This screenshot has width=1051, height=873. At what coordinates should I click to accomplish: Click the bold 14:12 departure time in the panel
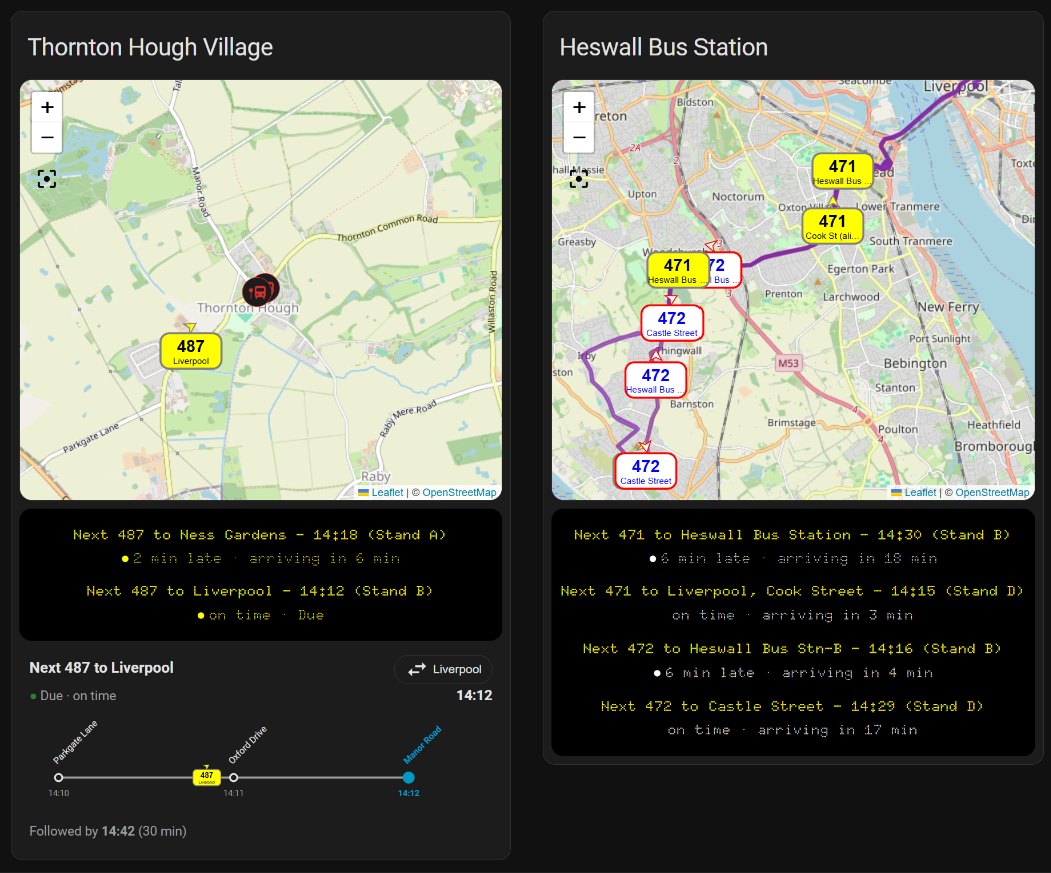(475, 695)
